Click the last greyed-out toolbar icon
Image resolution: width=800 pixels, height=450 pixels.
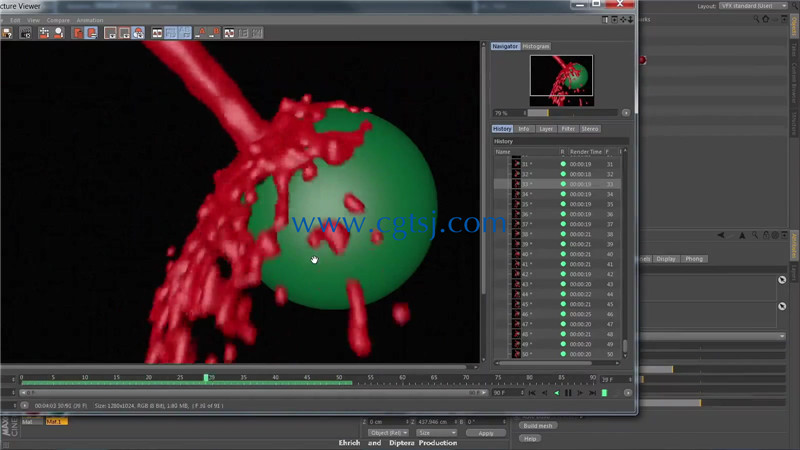click(257, 33)
